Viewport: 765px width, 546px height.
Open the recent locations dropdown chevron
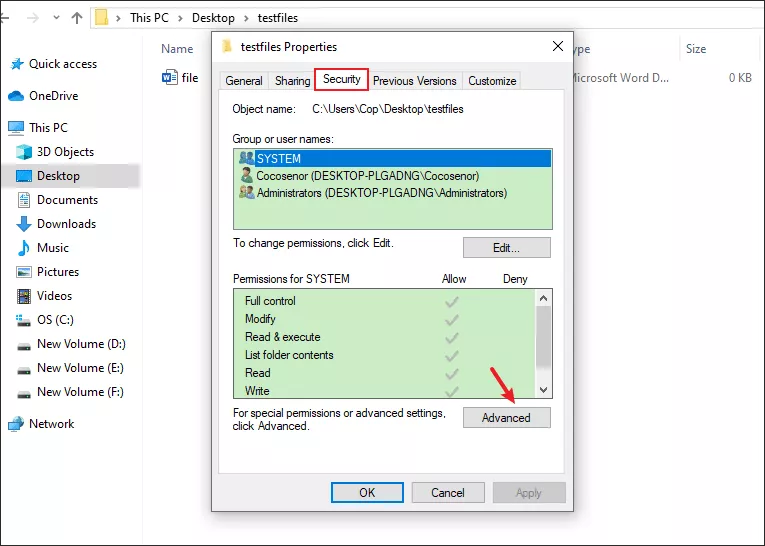[56, 18]
